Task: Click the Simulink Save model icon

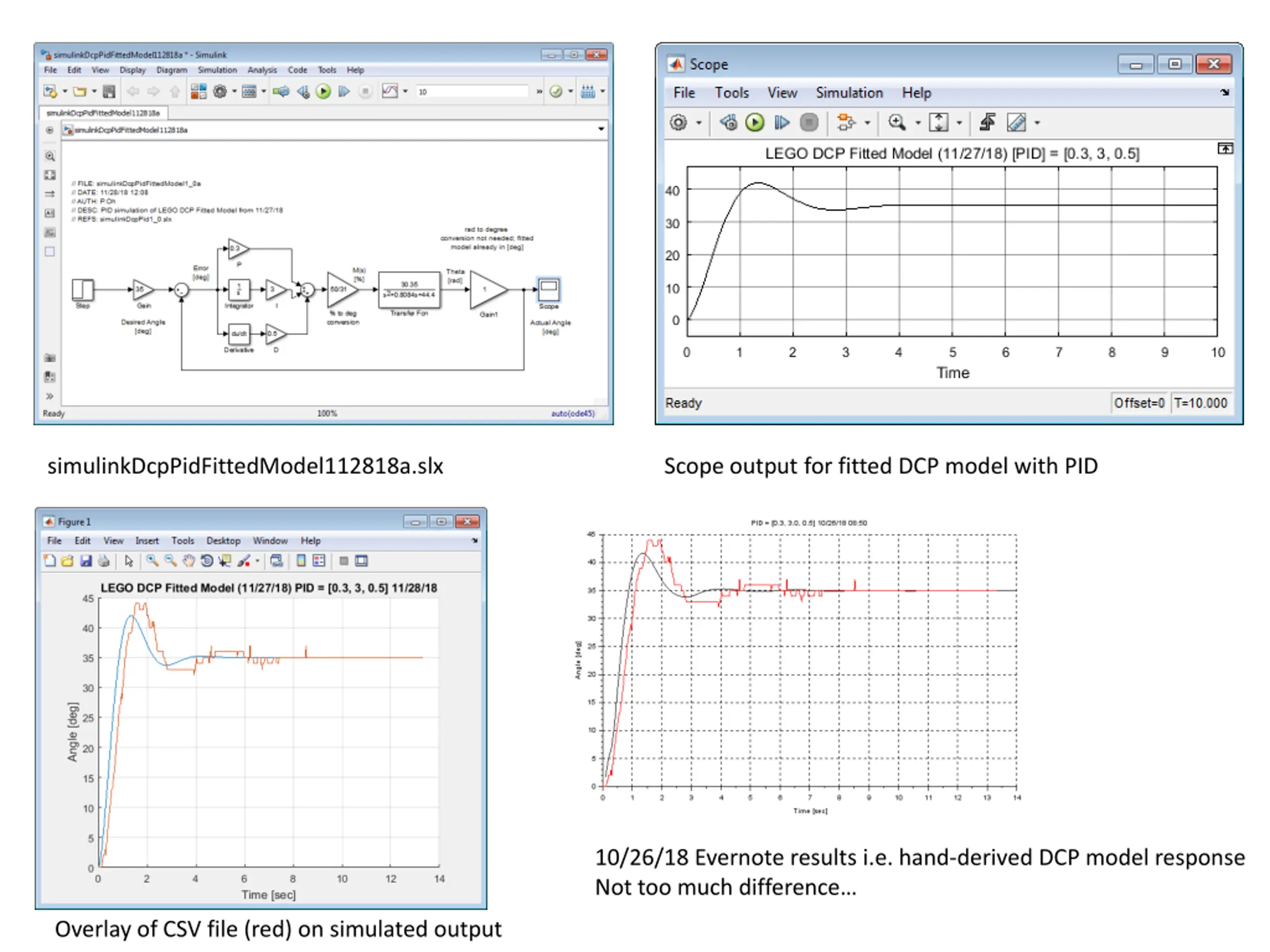Action: [109, 91]
